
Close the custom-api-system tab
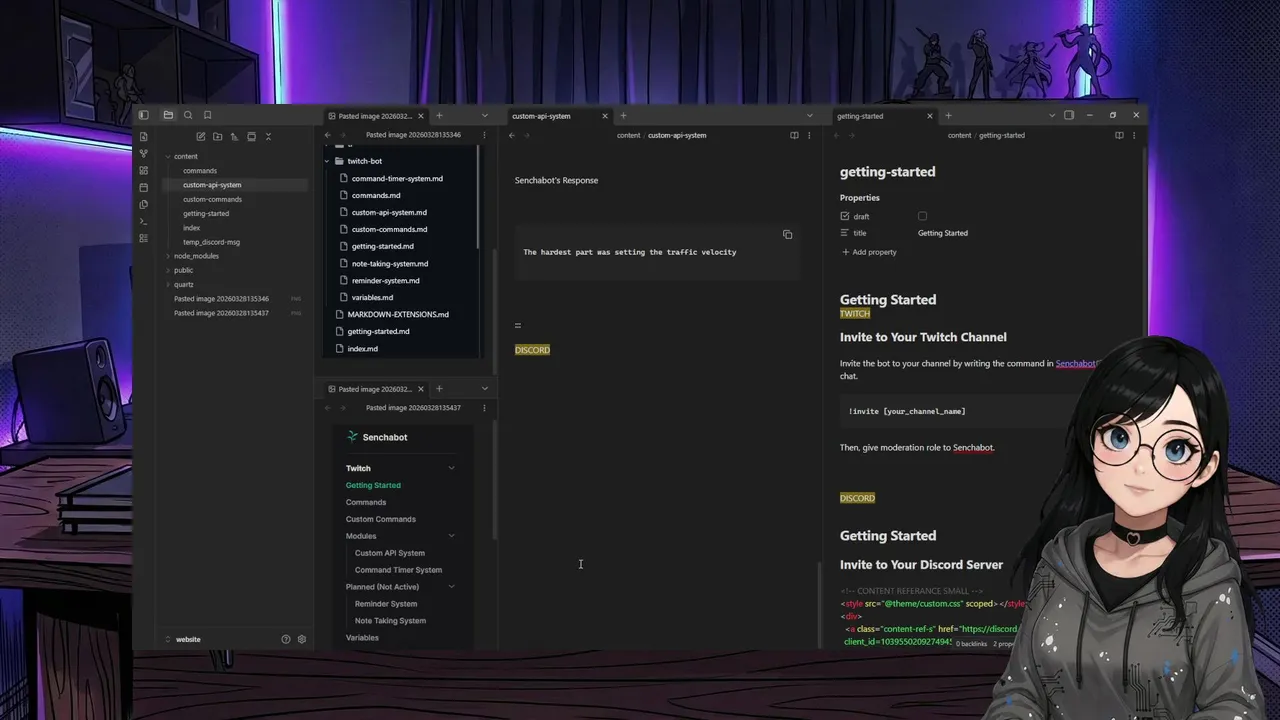pos(604,116)
